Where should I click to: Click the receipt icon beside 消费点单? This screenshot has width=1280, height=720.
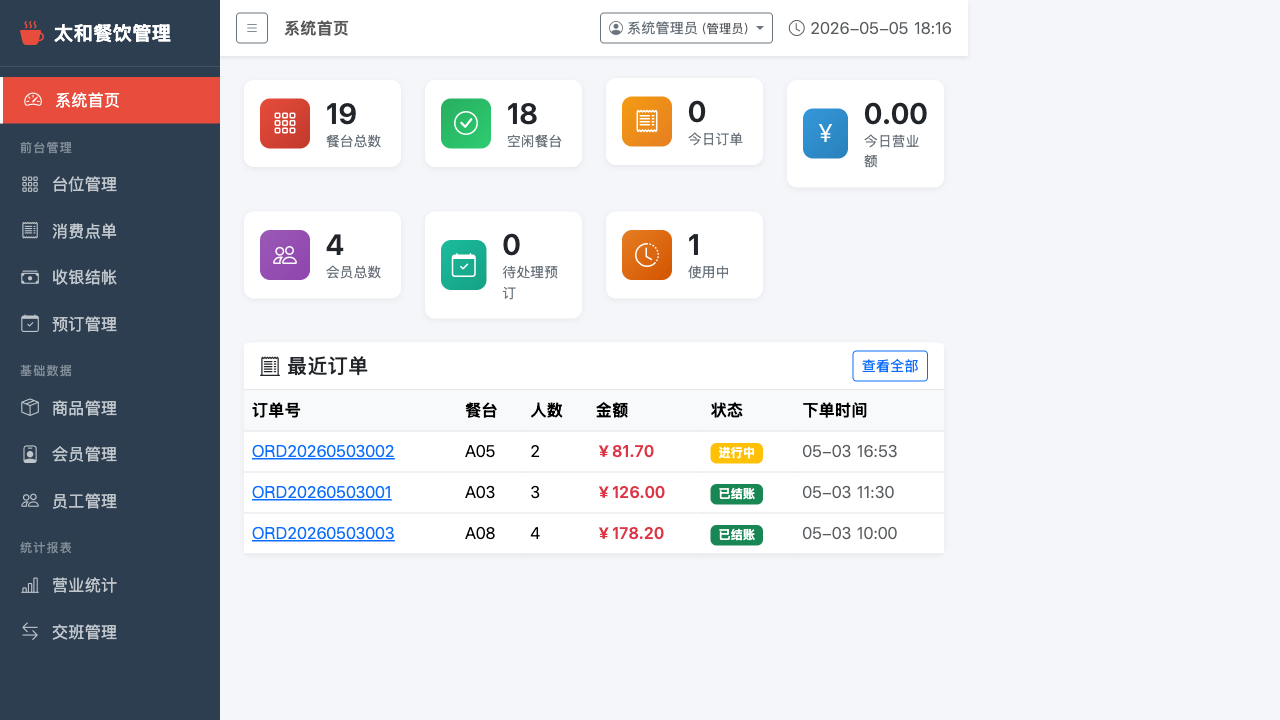coord(30,231)
